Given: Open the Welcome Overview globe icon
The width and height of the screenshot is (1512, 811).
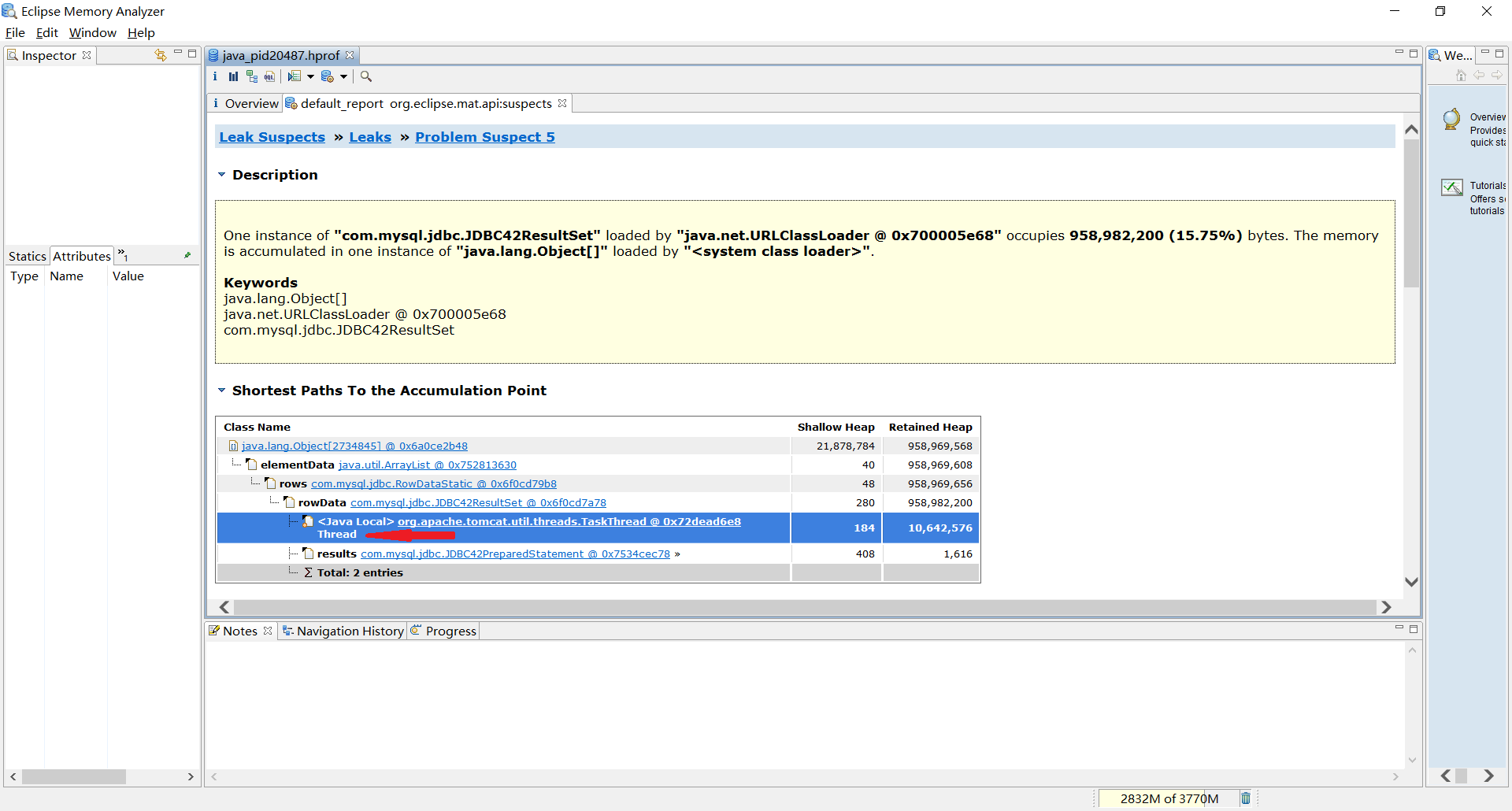Looking at the screenshot, I should [x=1451, y=119].
